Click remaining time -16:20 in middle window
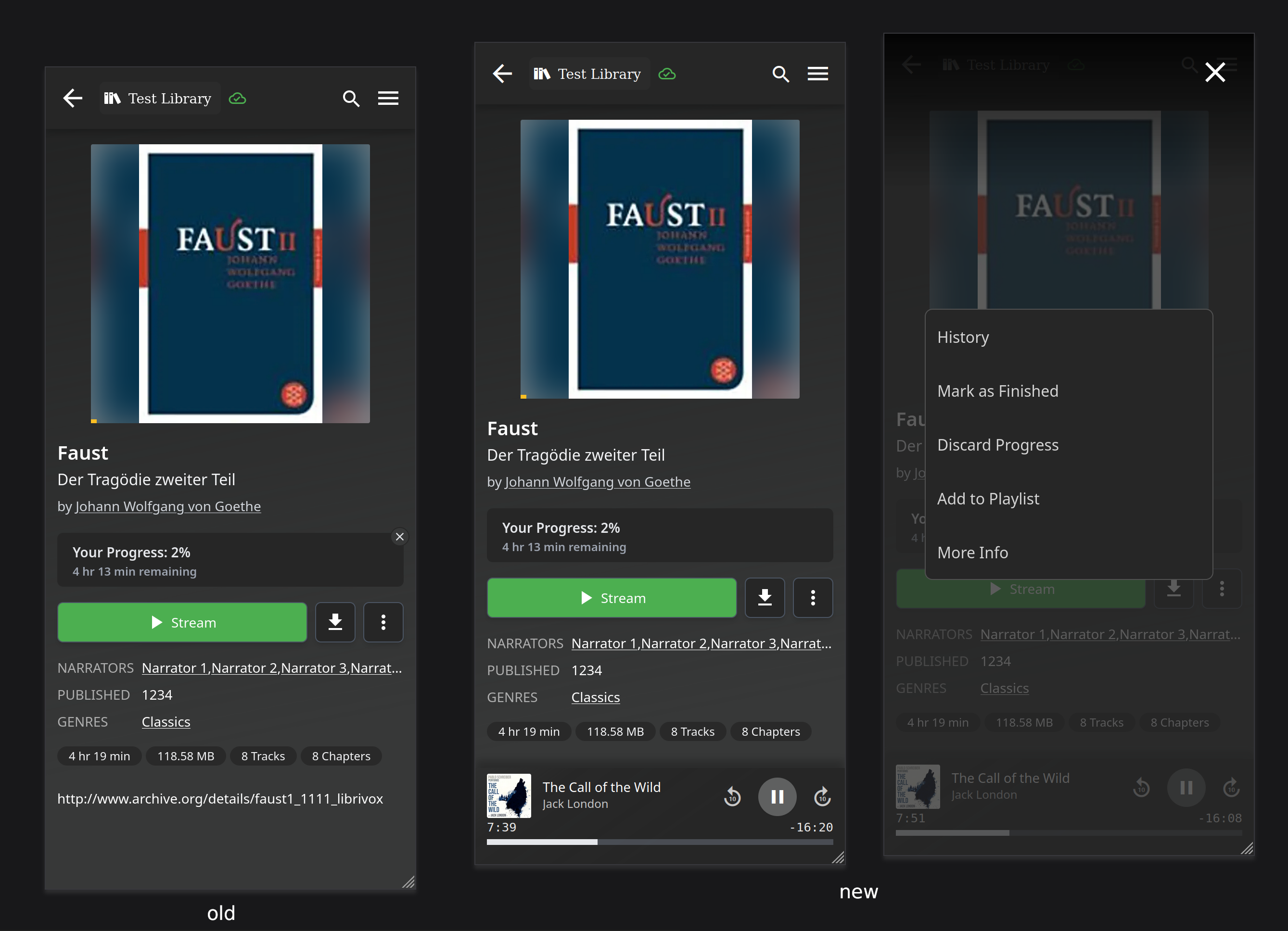Viewport: 1288px width, 931px height. 811,827
